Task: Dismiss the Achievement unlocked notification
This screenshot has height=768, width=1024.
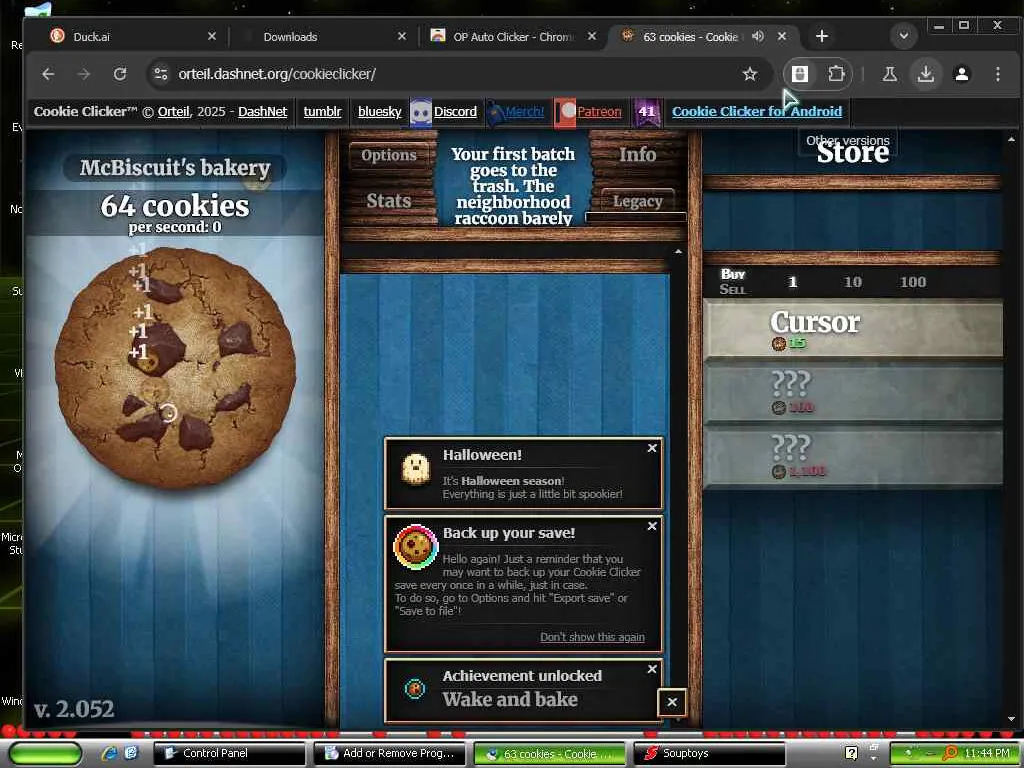Action: [x=652, y=669]
